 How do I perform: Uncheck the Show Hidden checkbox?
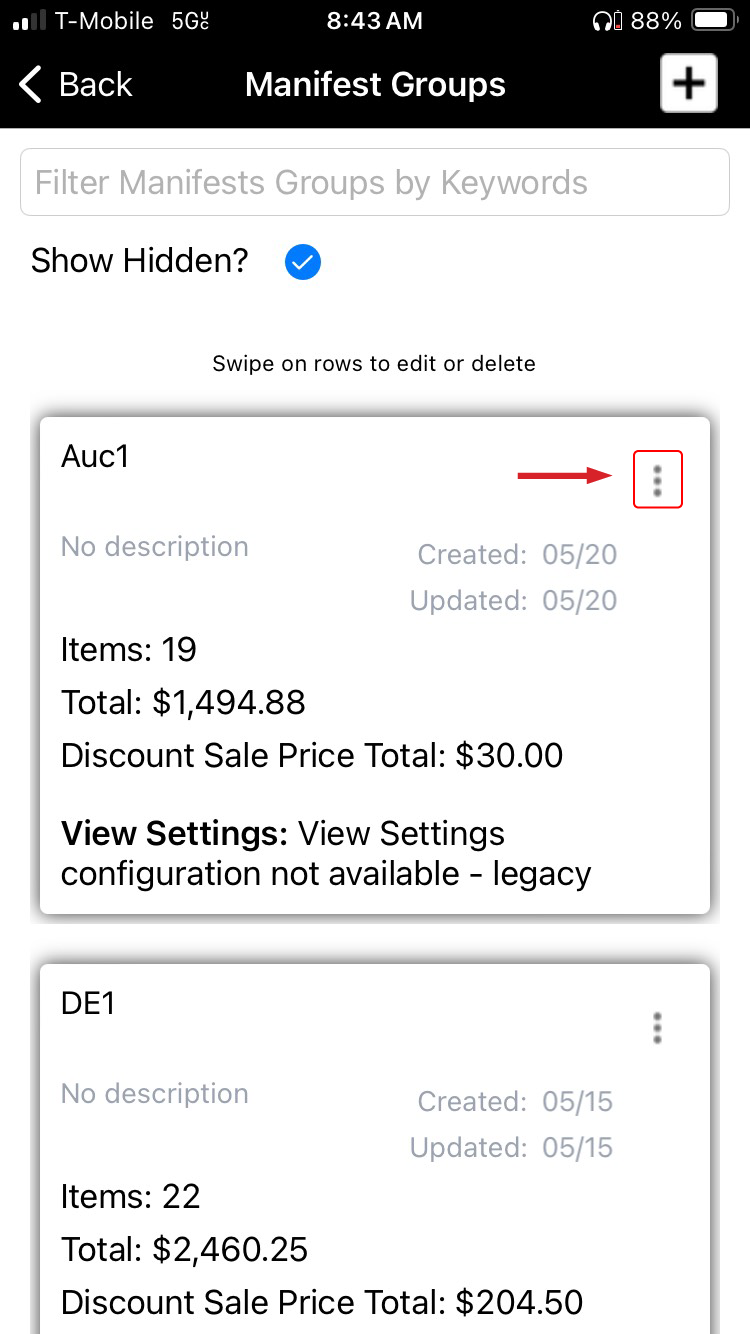coord(302,262)
